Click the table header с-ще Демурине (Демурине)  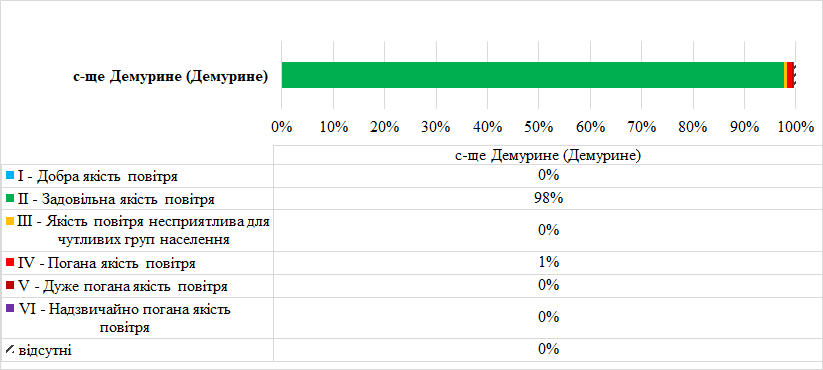click(548, 156)
